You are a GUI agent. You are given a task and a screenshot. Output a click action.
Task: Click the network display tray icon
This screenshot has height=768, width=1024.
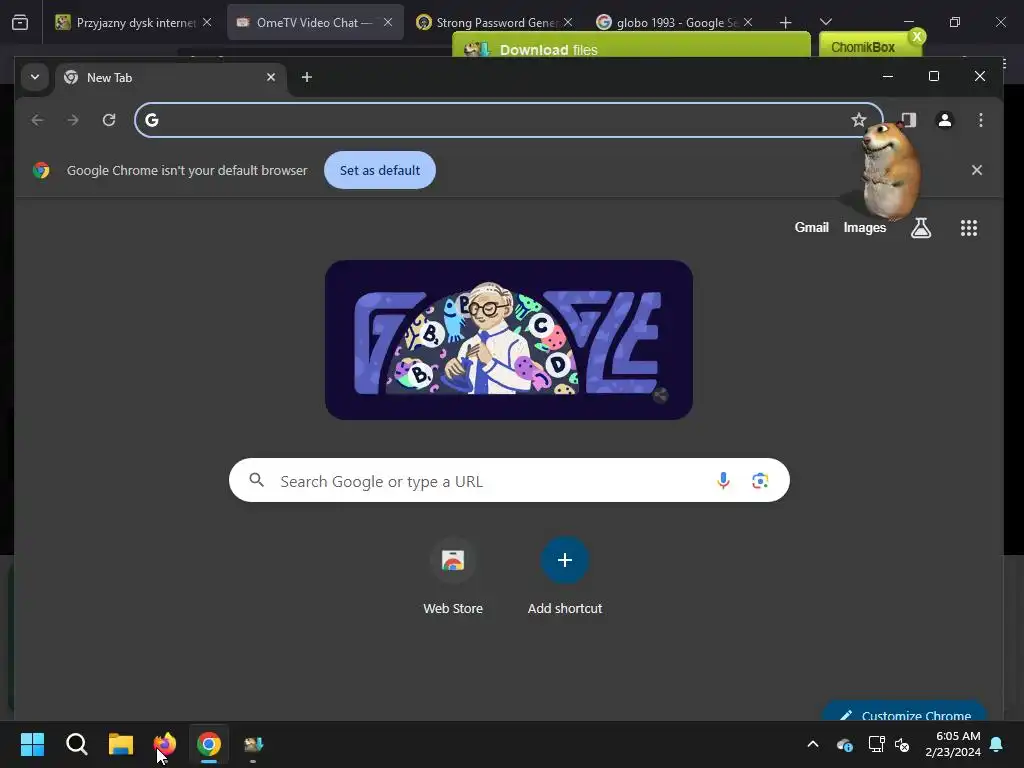[x=876, y=744]
